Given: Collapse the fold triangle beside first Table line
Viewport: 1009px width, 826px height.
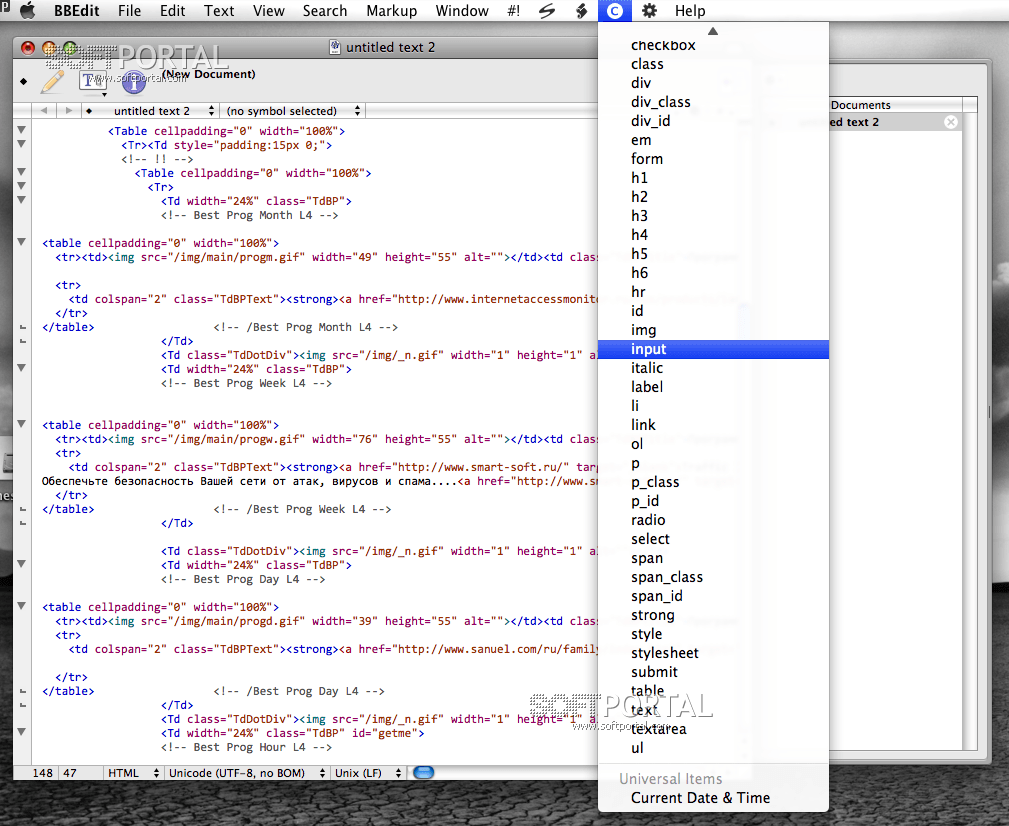Looking at the screenshot, I should point(21,131).
